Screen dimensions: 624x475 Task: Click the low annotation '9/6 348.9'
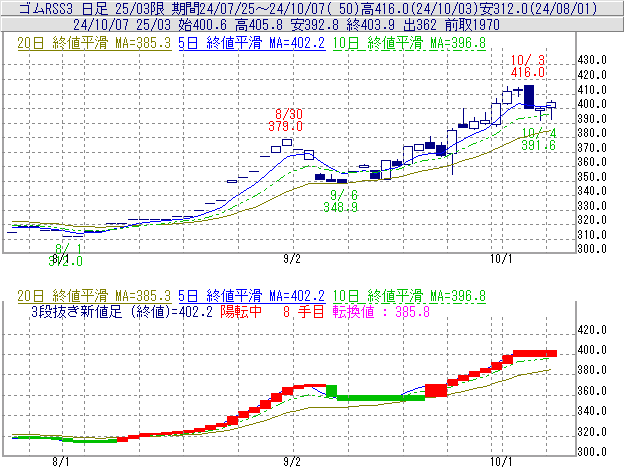pos(341,201)
